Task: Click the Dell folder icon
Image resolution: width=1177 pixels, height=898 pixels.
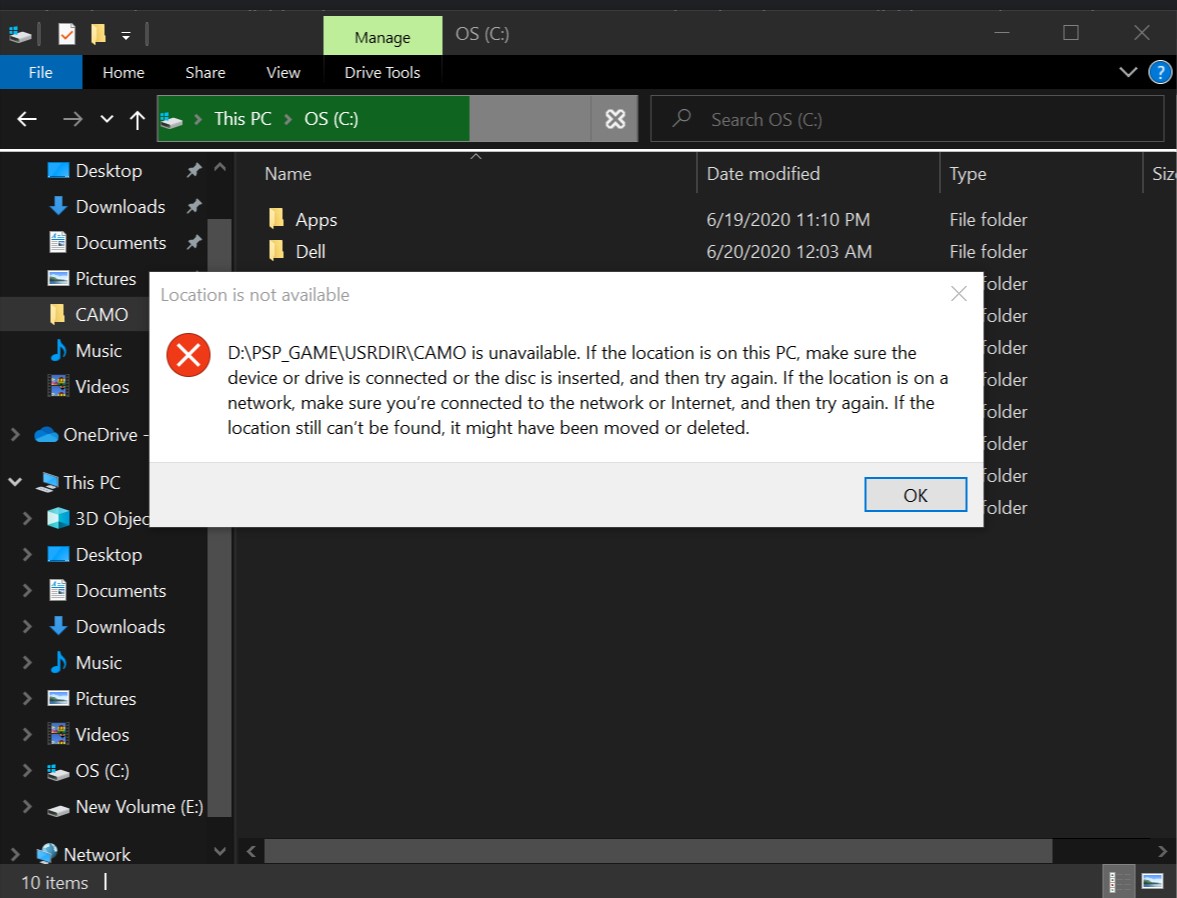Action: click(x=277, y=251)
